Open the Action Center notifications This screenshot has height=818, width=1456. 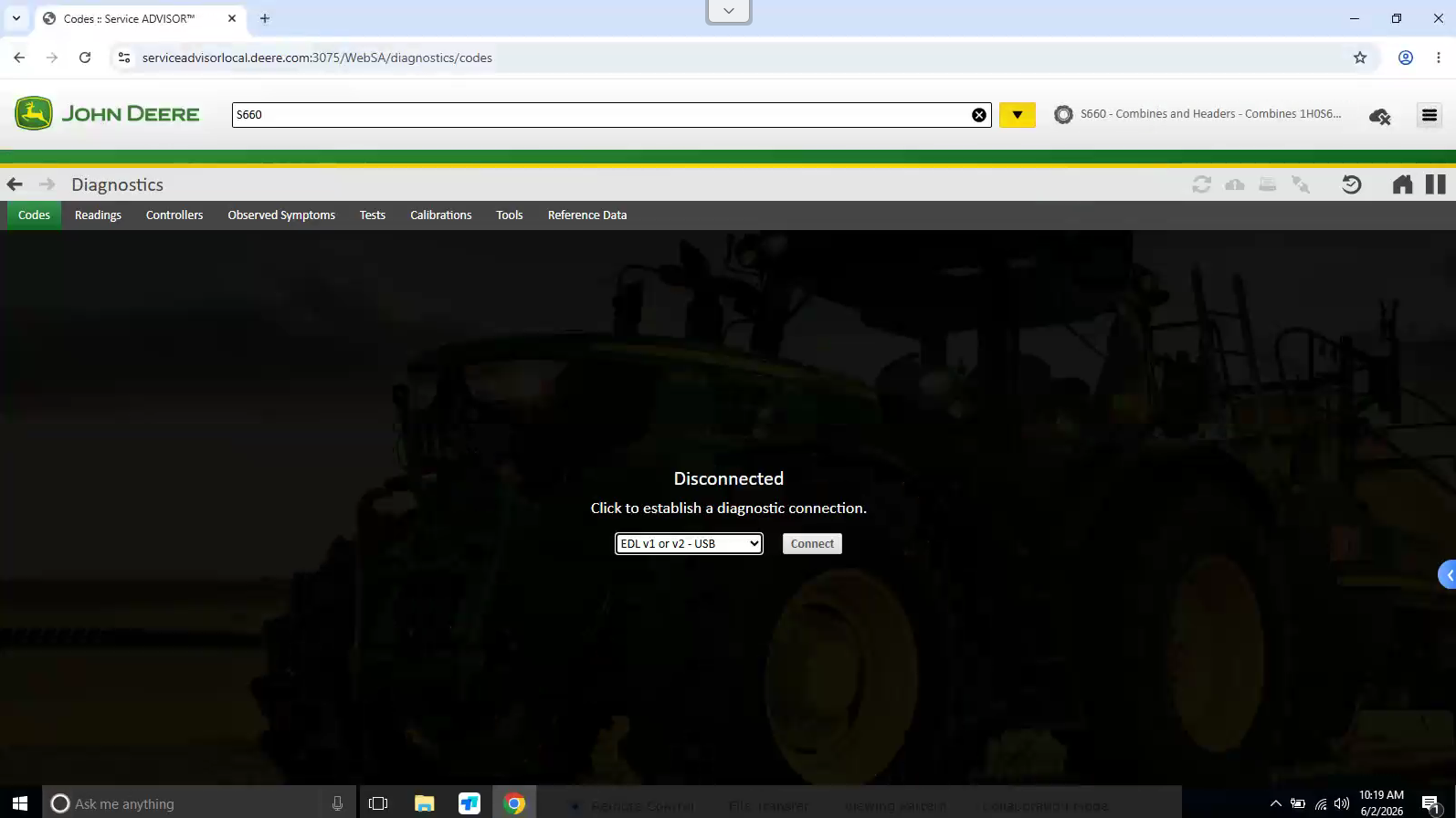point(1431,803)
